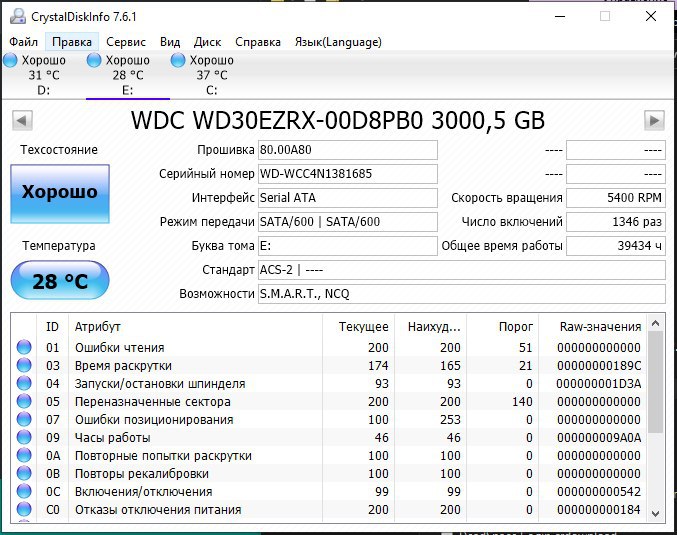Image resolution: width=677 pixels, height=535 pixels.
Task: Select the Ошибки позиционирования row
Action: coord(329,419)
